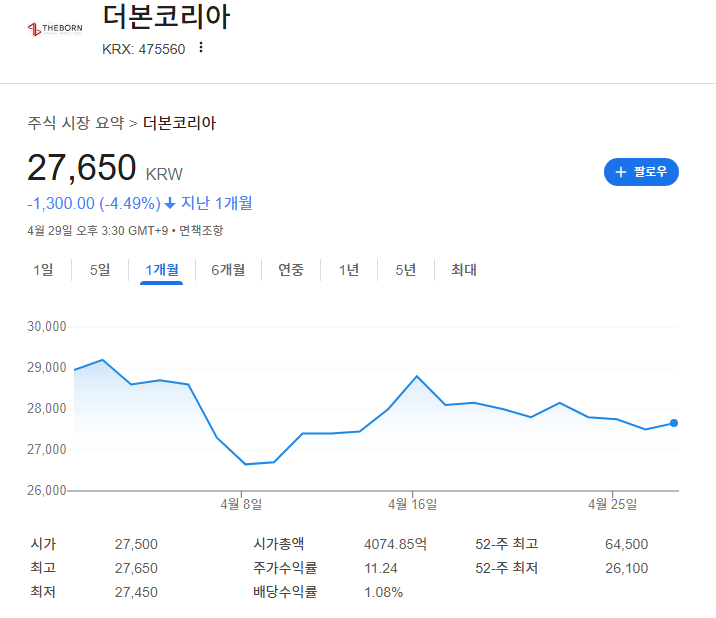Select the 1개월 range tab

pos(162,269)
